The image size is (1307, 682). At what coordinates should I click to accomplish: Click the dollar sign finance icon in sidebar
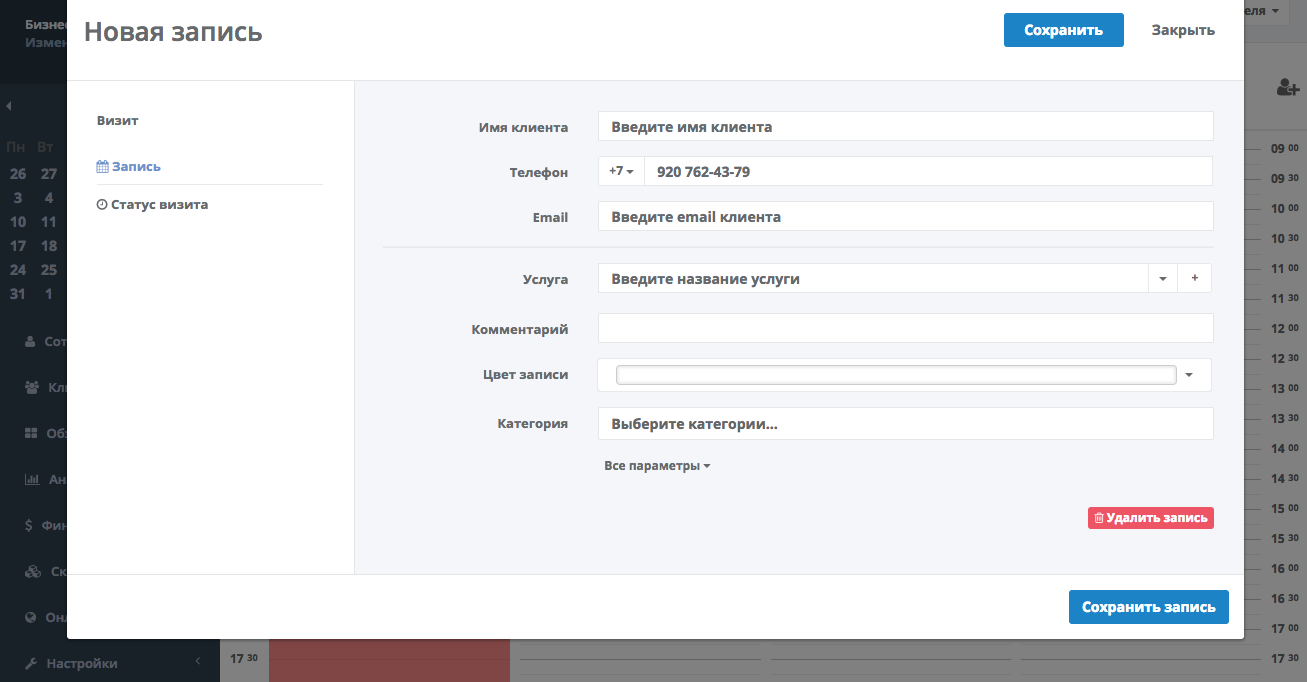coord(30,525)
